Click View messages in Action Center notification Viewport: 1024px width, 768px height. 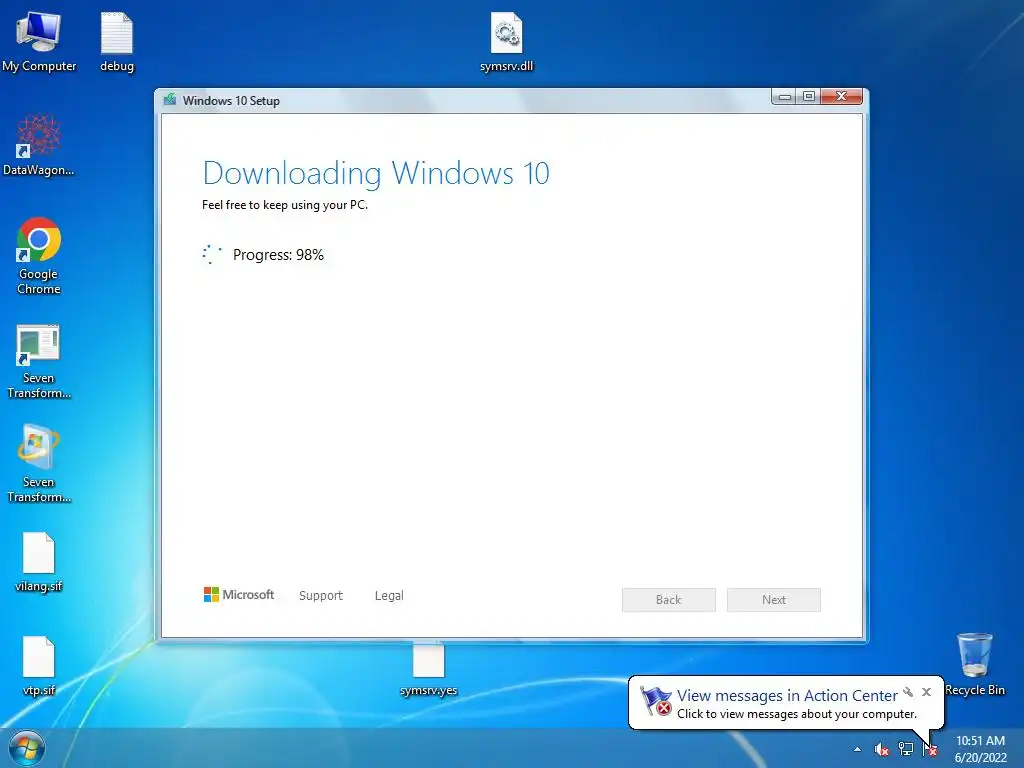point(787,696)
